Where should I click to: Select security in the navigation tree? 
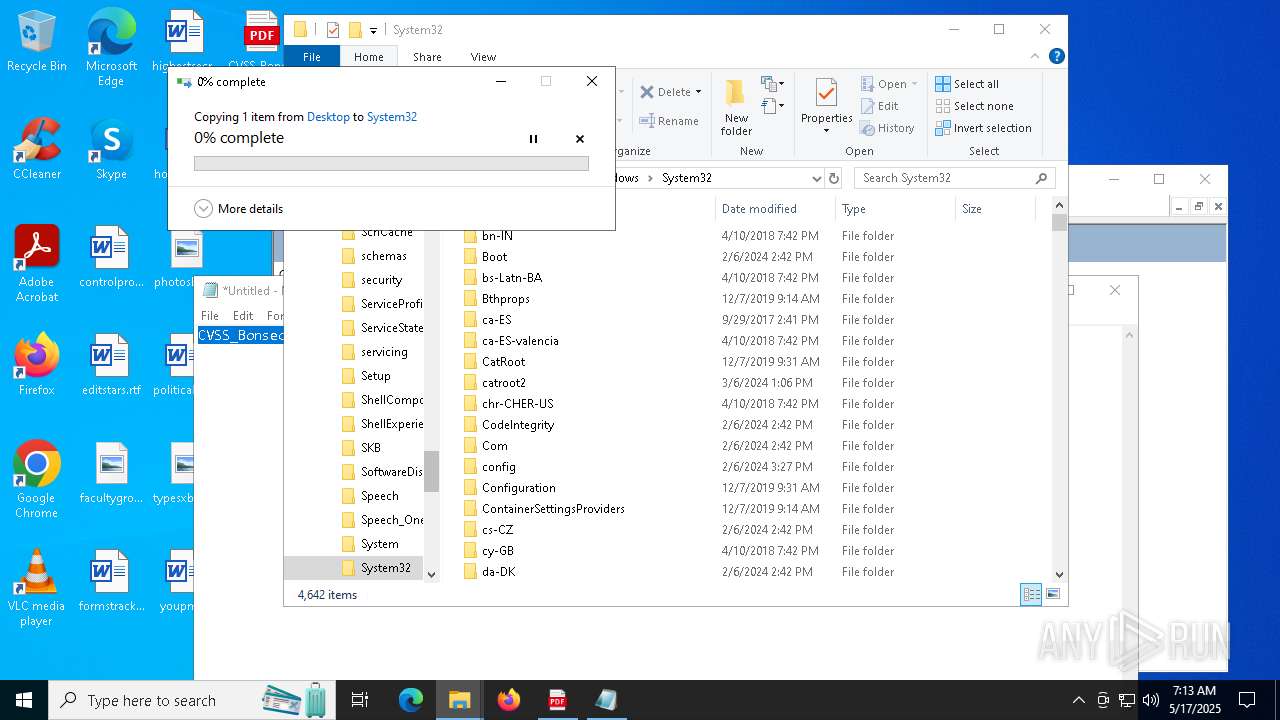point(381,280)
